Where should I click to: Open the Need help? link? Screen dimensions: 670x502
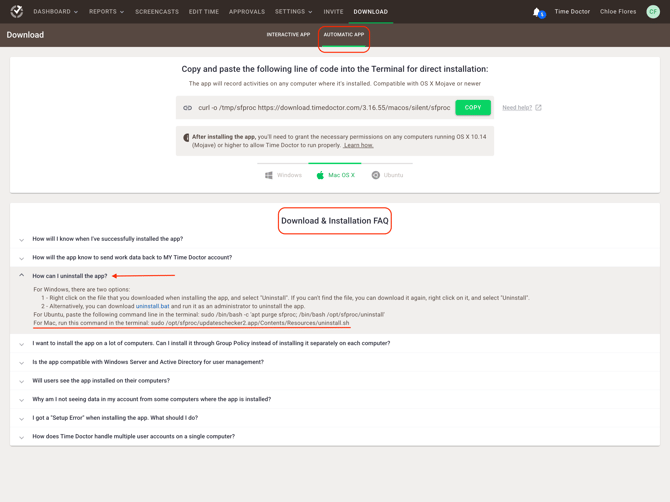[517, 108]
